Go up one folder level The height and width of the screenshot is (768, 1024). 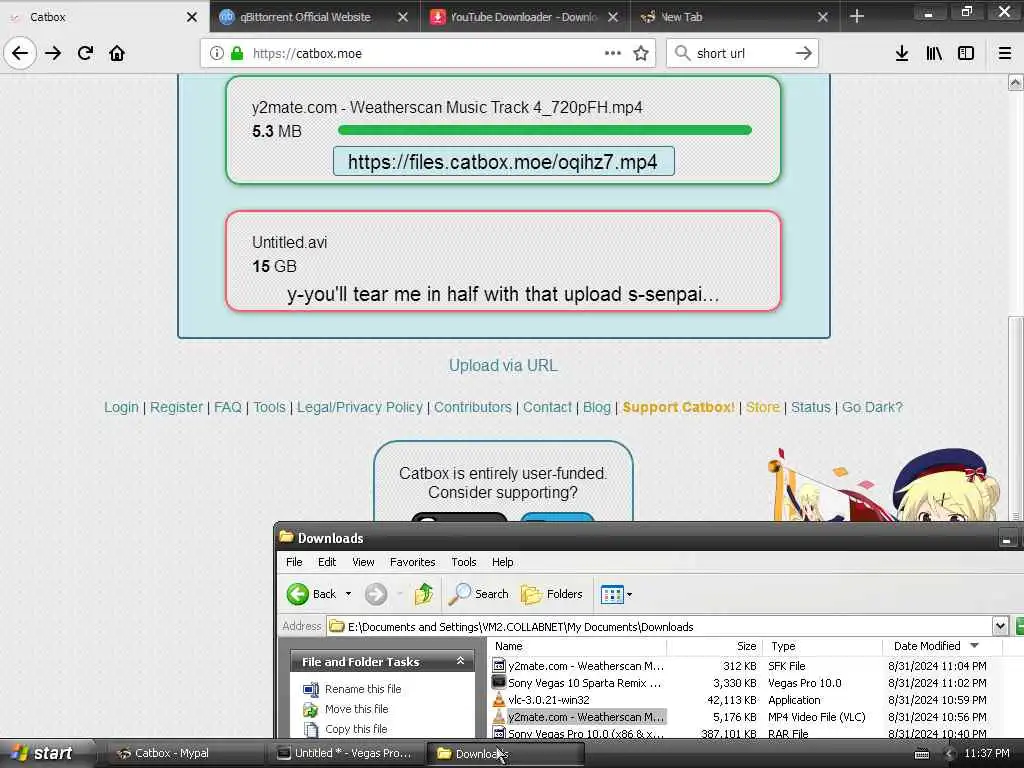(424, 594)
